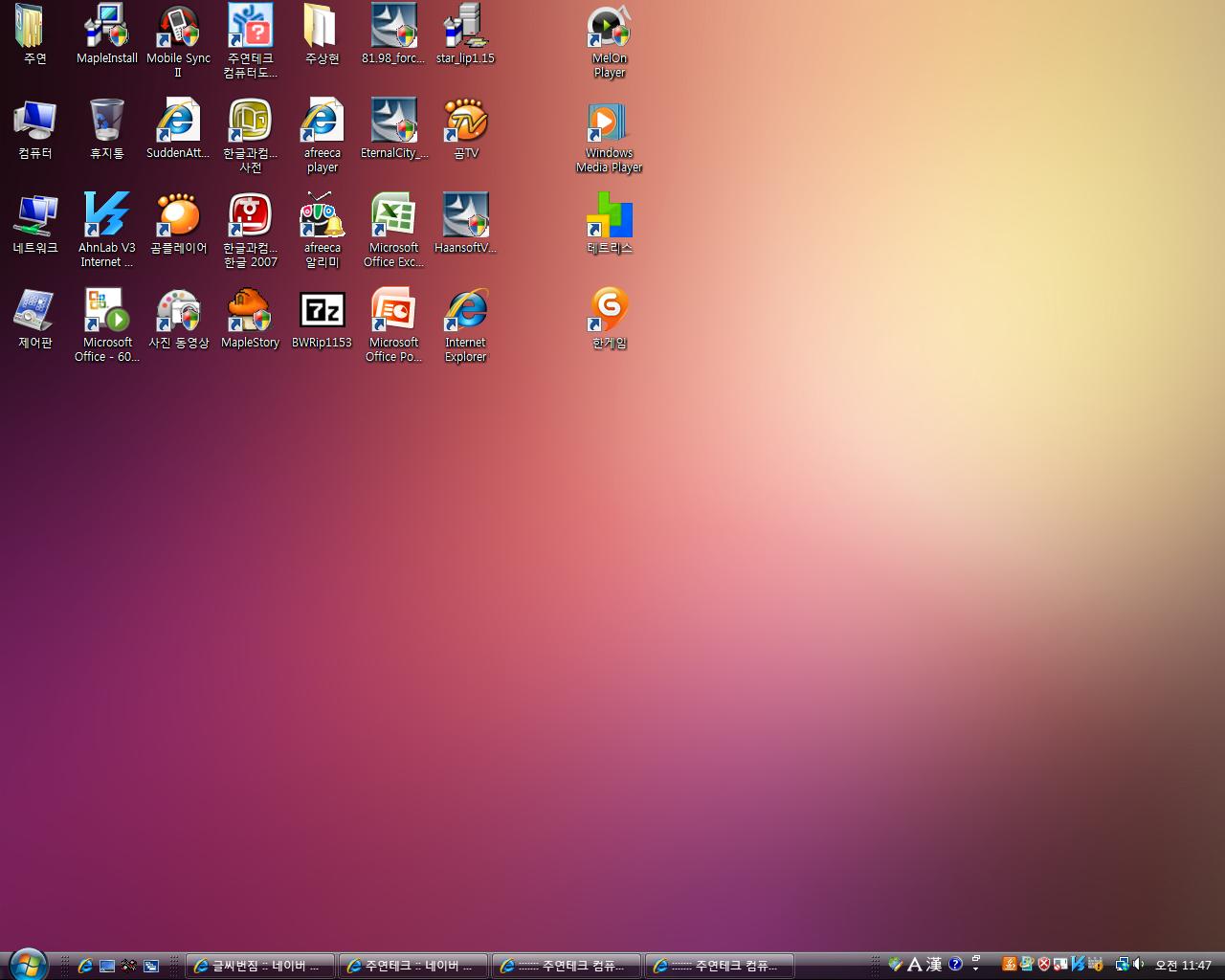Click the red shield security alert tray icon
Viewport: 1225px width, 980px height.
[1044, 965]
